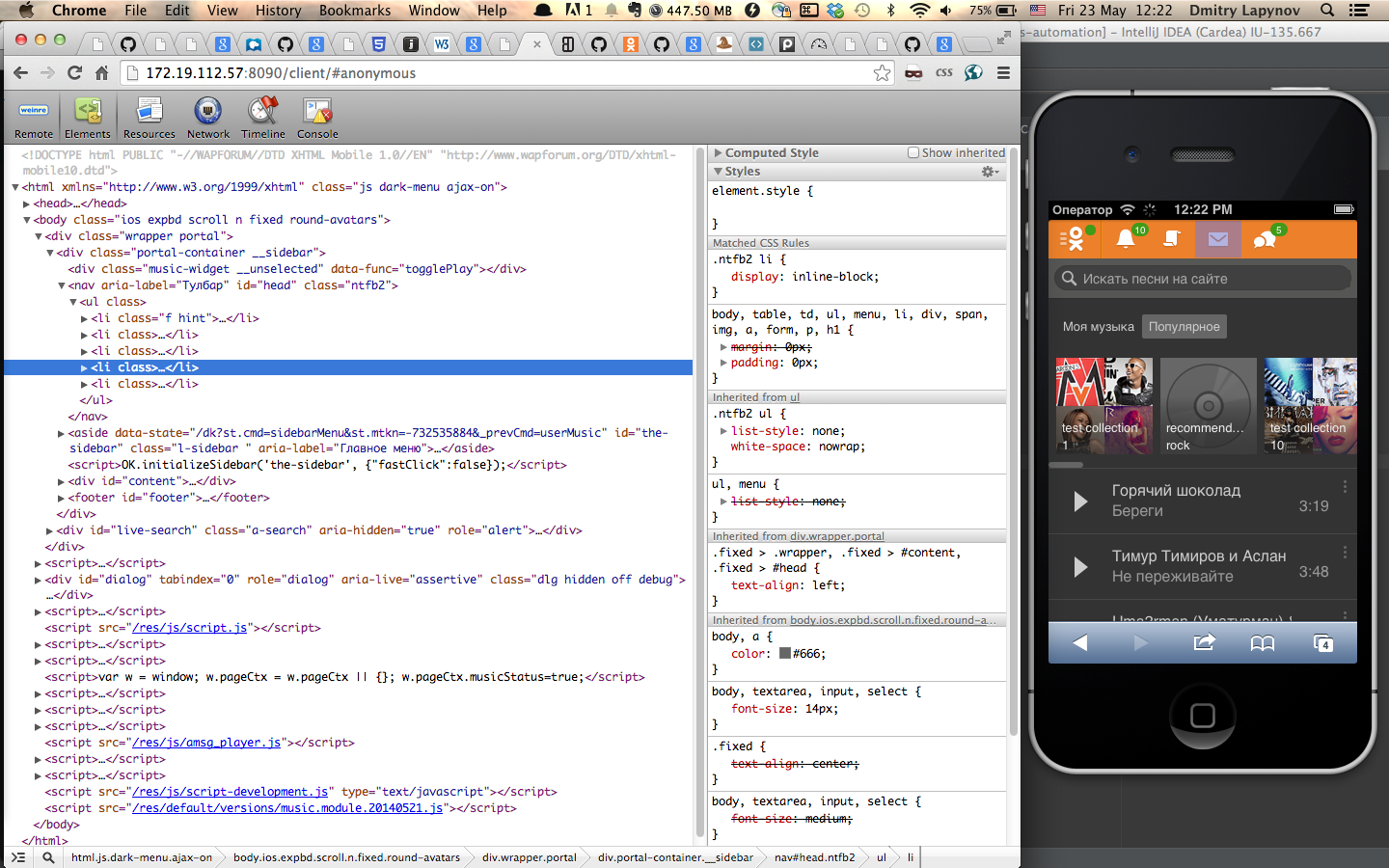Tap the envelope messages icon in simulator
The width and height of the screenshot is (1389, 868).
click(1217, 239)
